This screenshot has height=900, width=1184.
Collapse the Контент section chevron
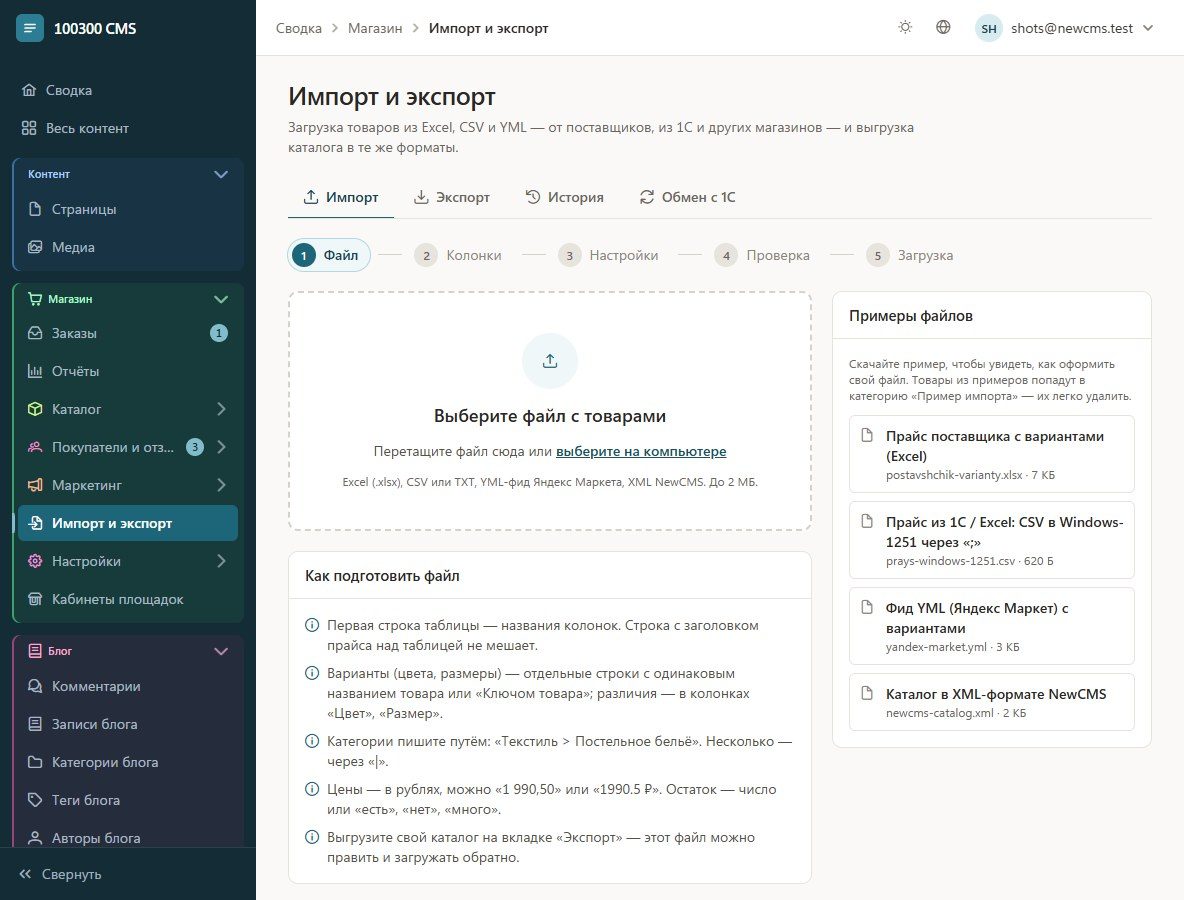[x=220, y=174]
